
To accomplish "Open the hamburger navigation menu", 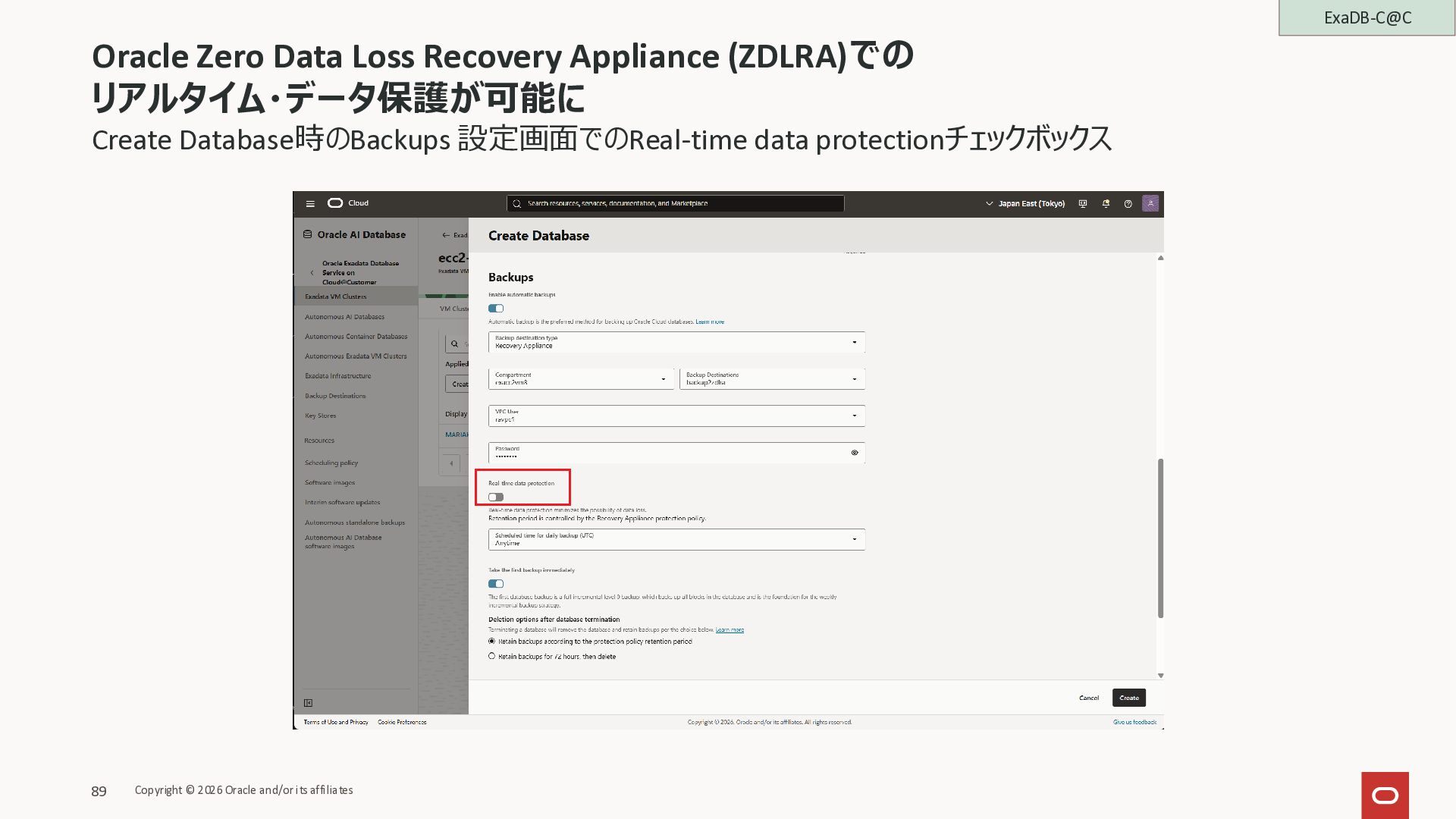I will [310, 204].
